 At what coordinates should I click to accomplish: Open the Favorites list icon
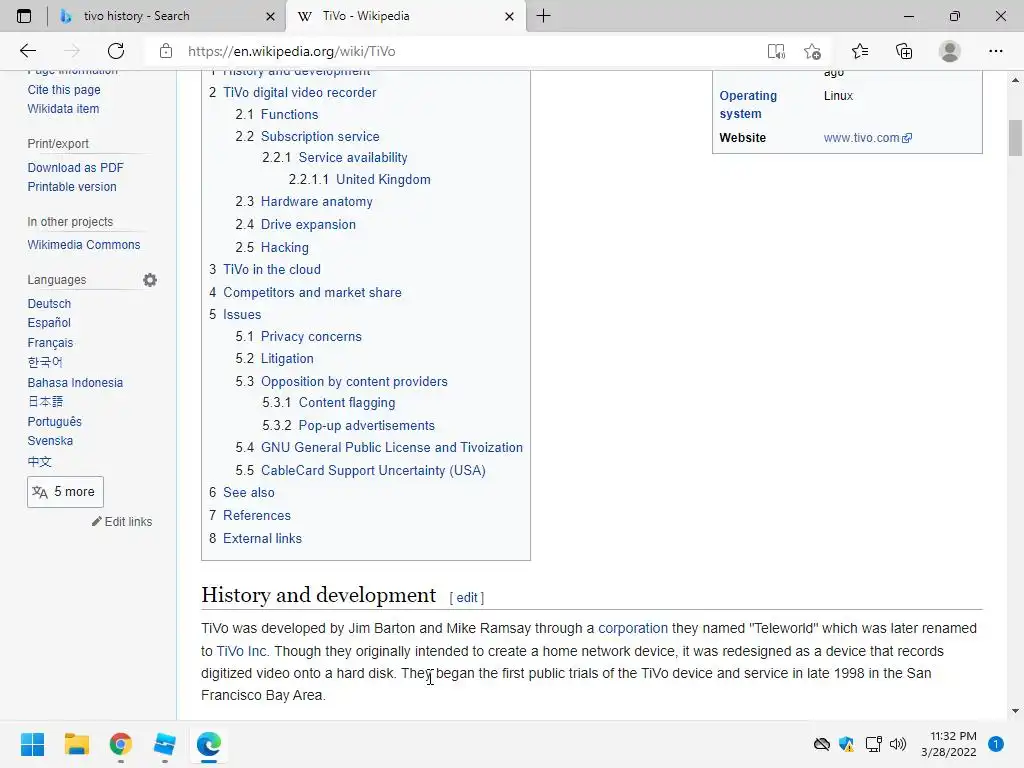(860, 51)
